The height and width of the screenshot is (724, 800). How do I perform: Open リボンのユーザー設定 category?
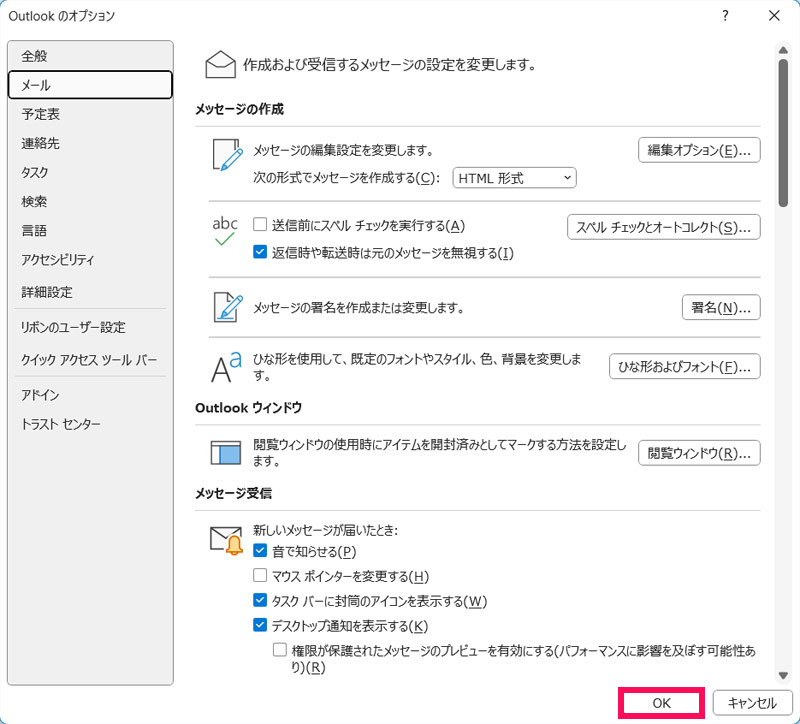click(90, 327)
